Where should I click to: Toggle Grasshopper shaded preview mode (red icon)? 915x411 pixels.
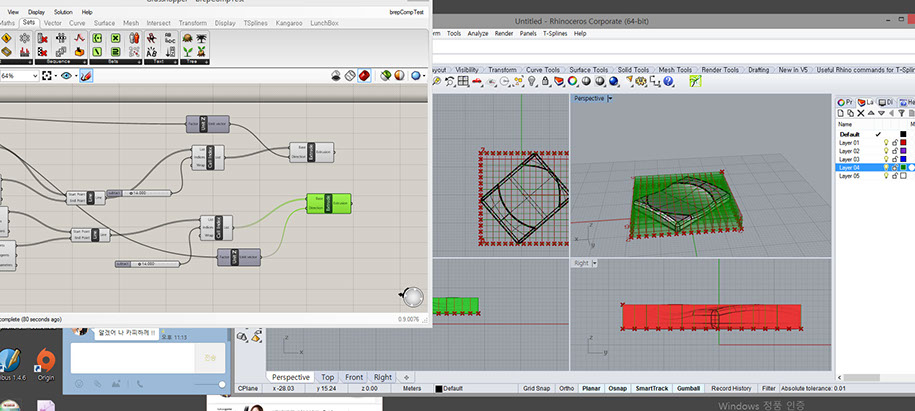coord(364,75)
